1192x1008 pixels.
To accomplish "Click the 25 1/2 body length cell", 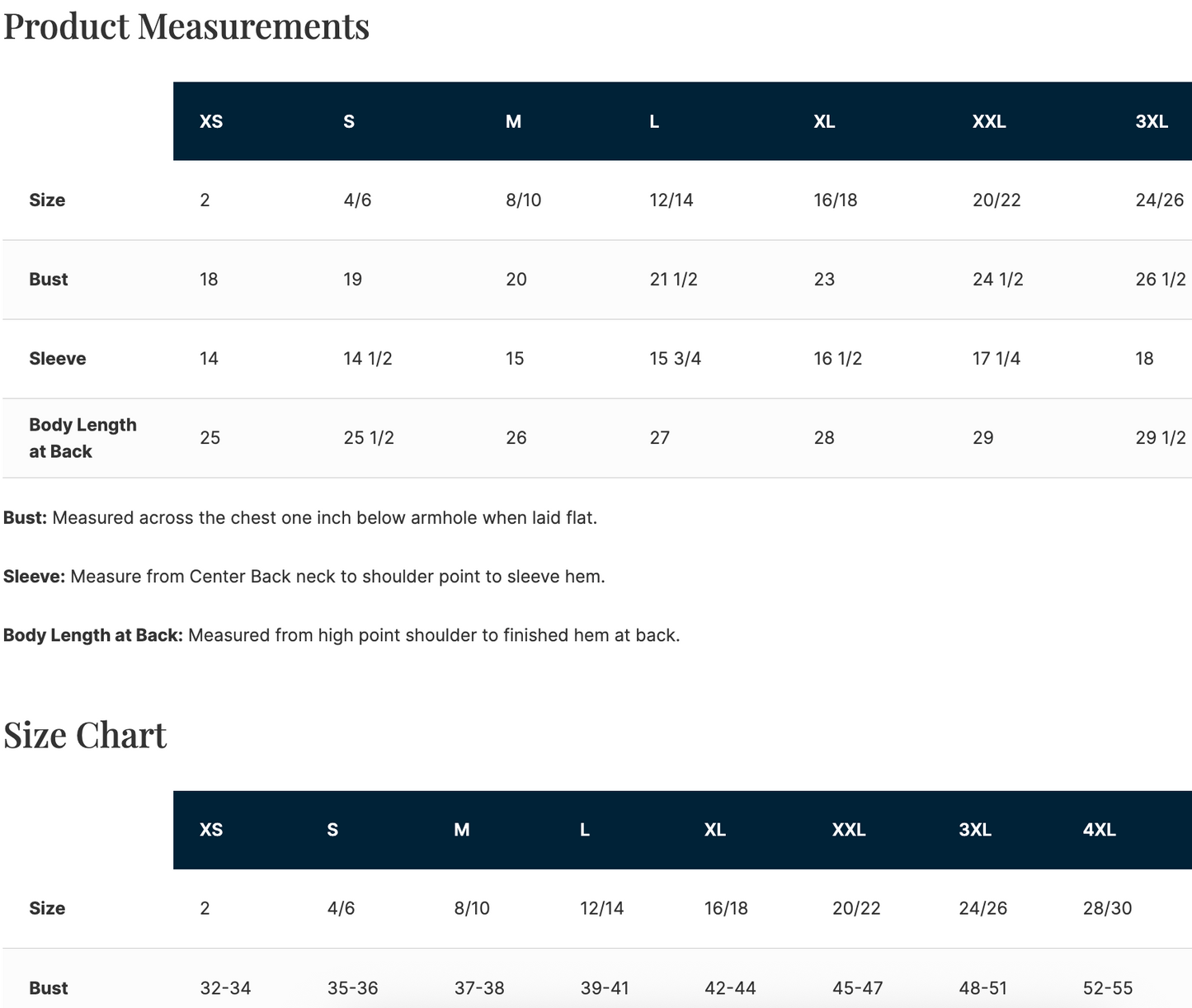I will (369, 438).
